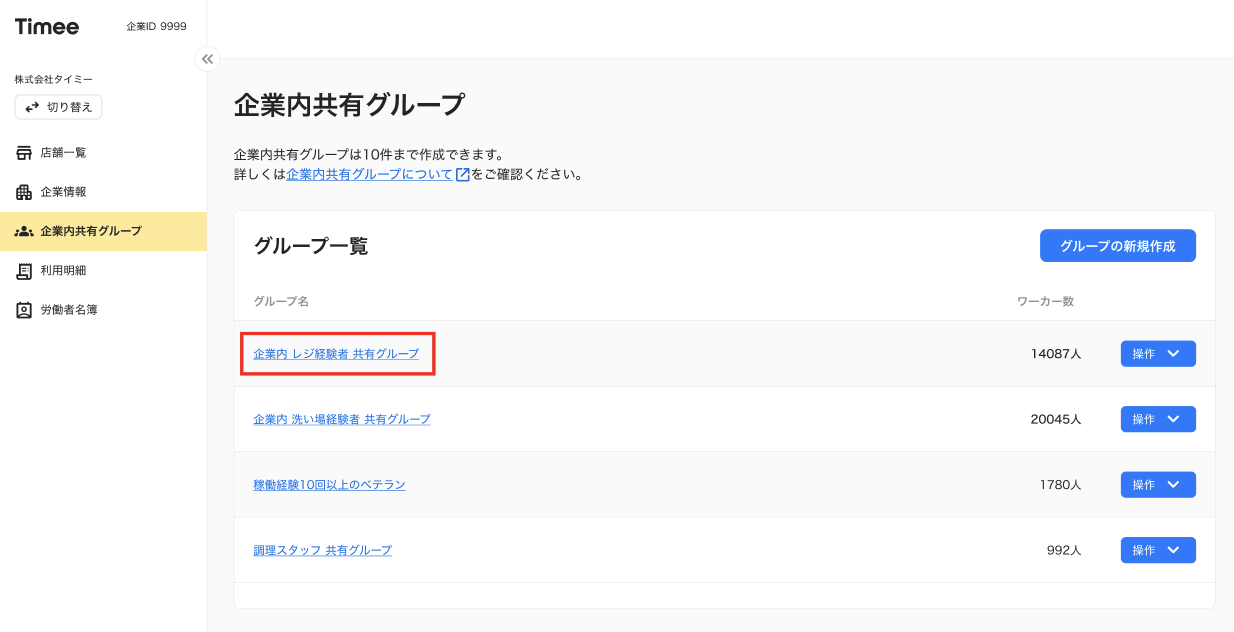Click the ID badge icon beside 労働者名簿
Image resolution: width=1234 pixels, height=632 pixels.
pos(24,310)
